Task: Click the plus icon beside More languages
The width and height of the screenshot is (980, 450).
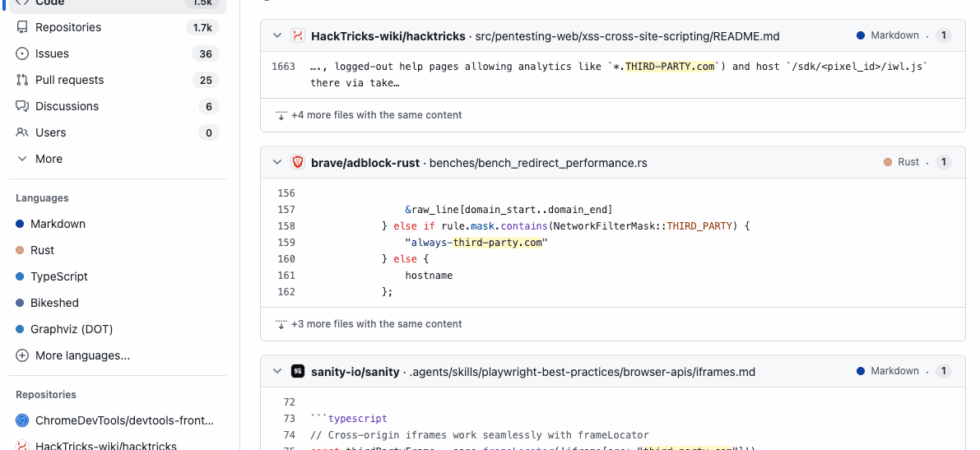Action: tap(22, 356)
